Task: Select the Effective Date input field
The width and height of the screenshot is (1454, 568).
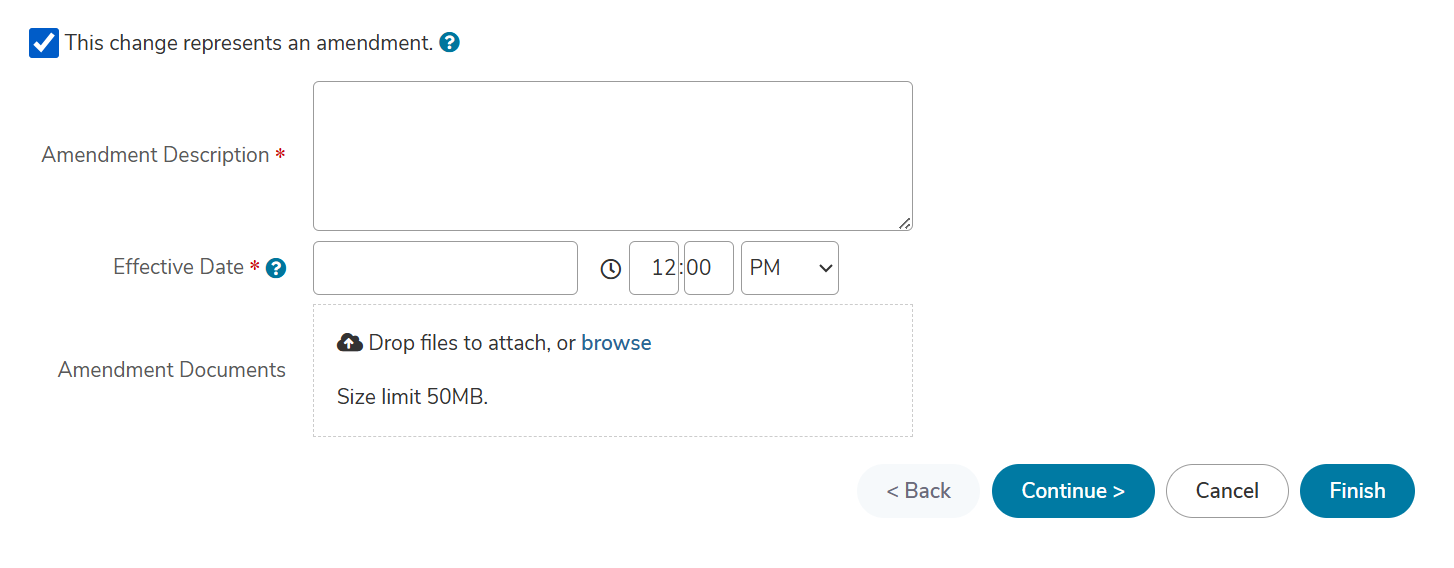Action: pos(445,268)
